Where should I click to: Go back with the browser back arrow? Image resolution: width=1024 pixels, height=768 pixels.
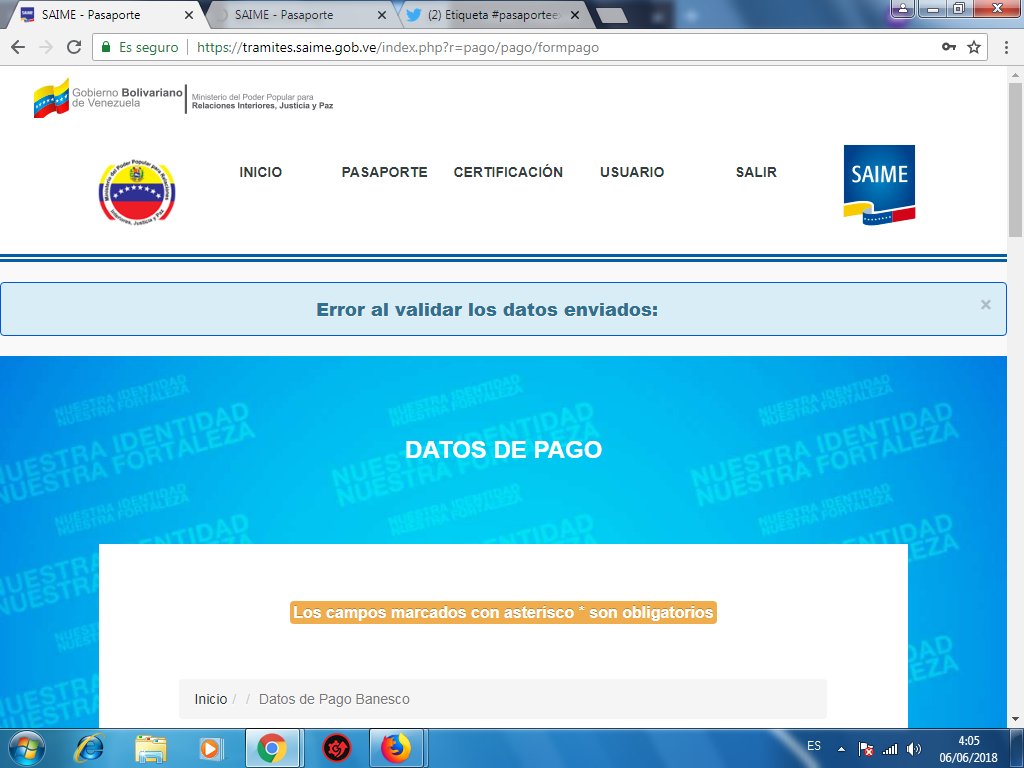coord(18,47)
